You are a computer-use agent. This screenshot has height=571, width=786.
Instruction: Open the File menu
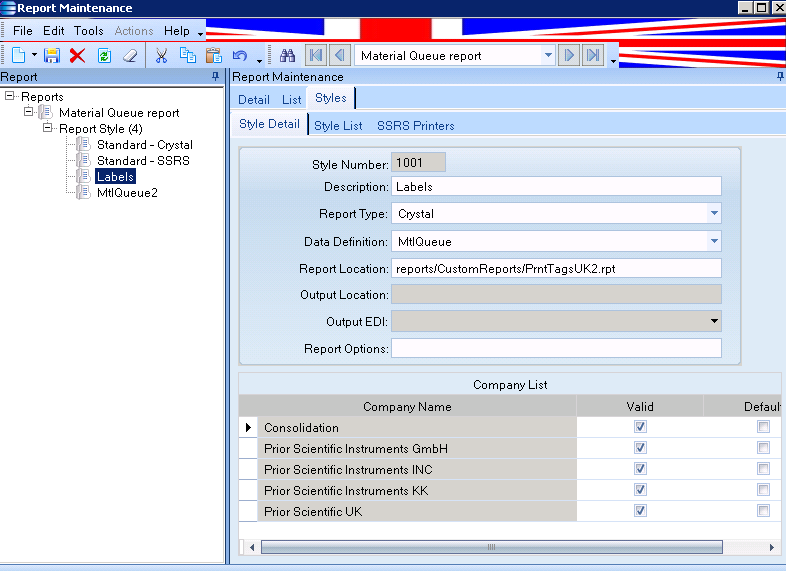tap(23, 31)
